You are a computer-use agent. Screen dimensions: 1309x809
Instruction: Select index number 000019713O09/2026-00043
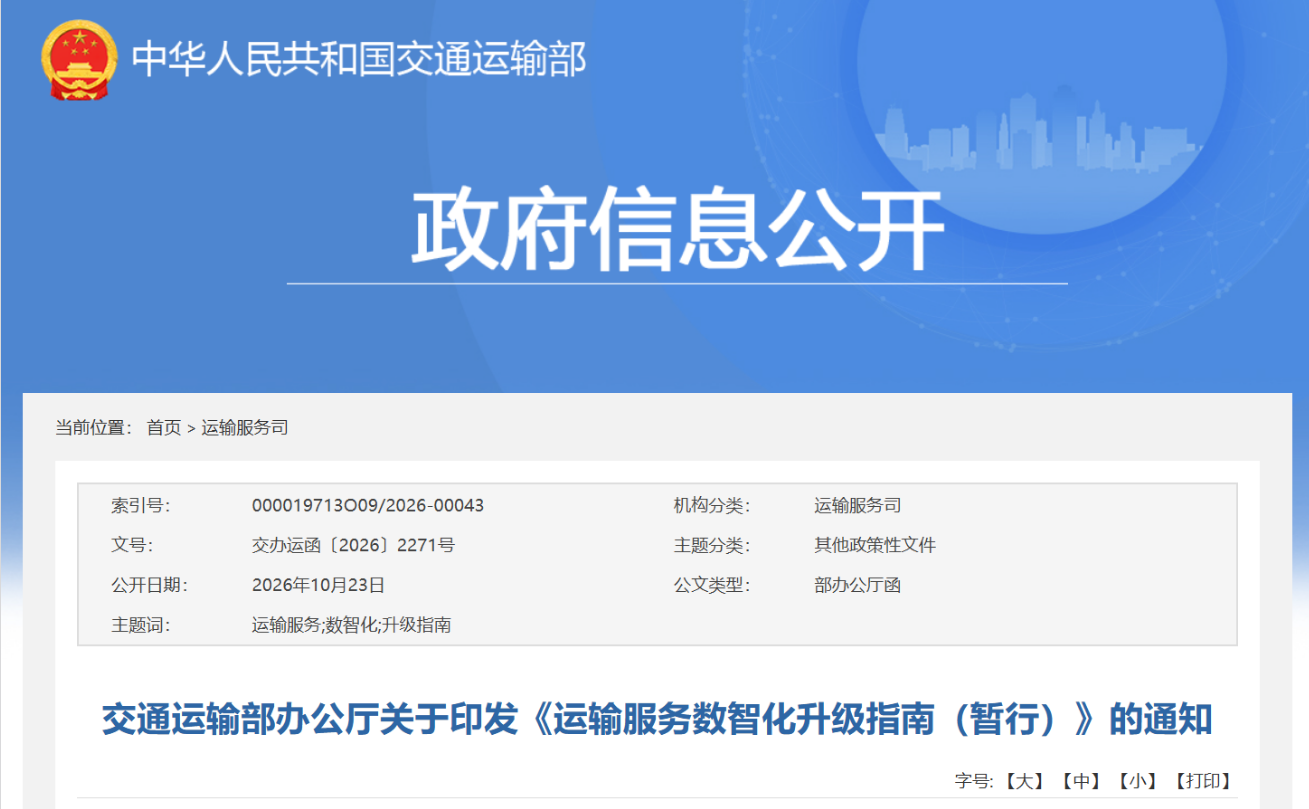coord(368,506)
